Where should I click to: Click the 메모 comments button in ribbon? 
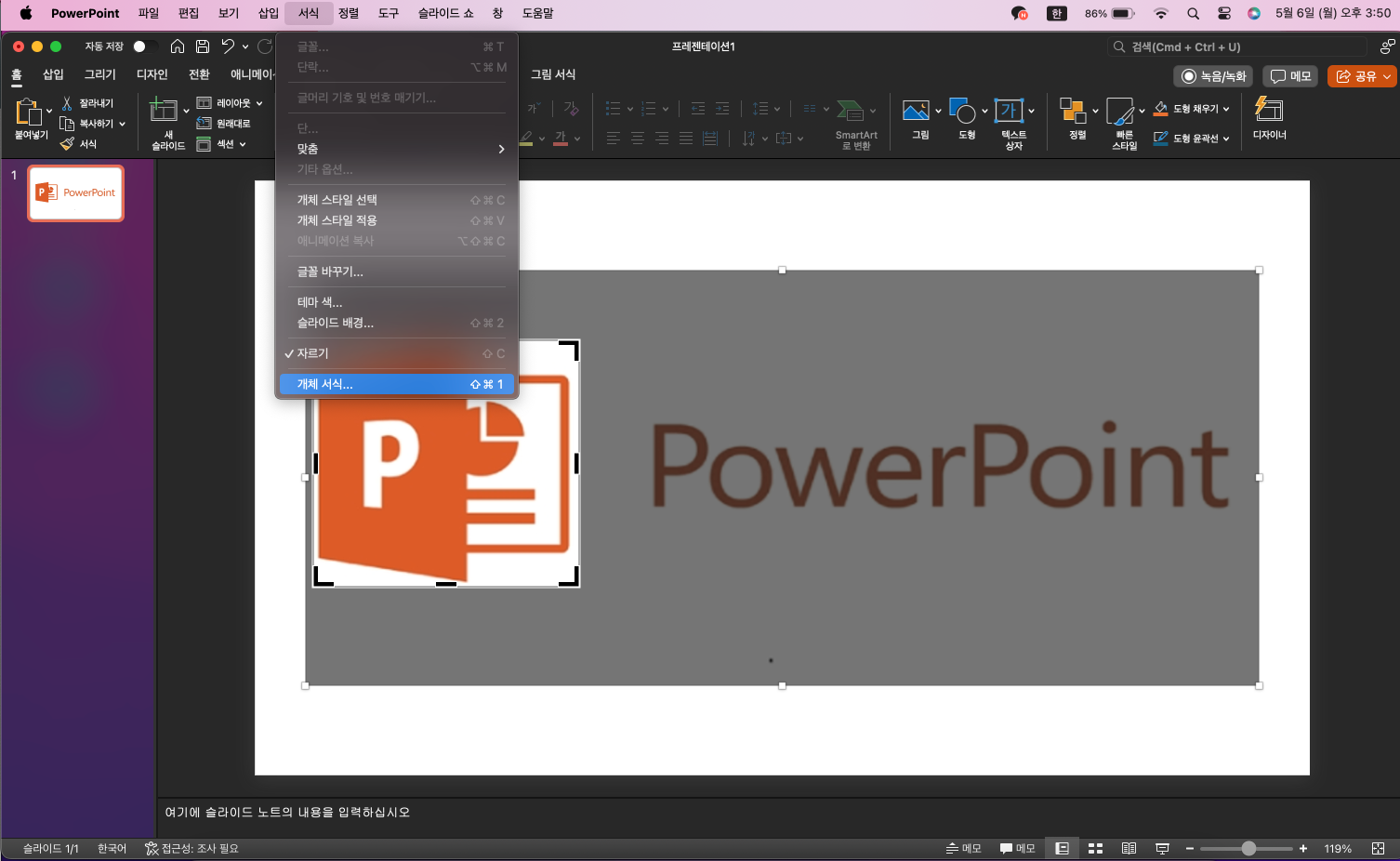point(1290,76)
